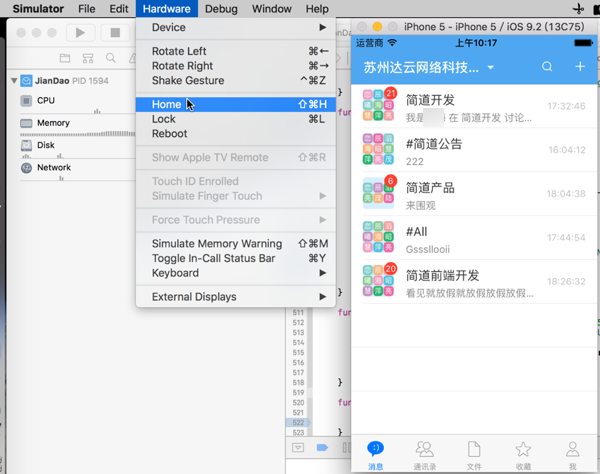The width and height of the screenshot is (600, 474).
Task: Click line number 522 in Xcode gutter
Action: (x=298, y=423)
